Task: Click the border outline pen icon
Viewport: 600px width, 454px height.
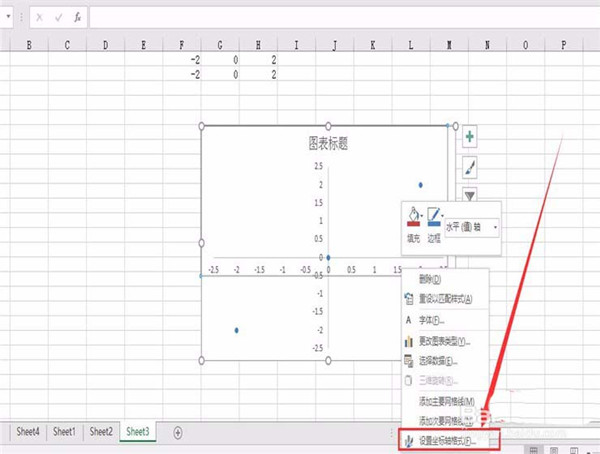Action: [x=436, y=215]
